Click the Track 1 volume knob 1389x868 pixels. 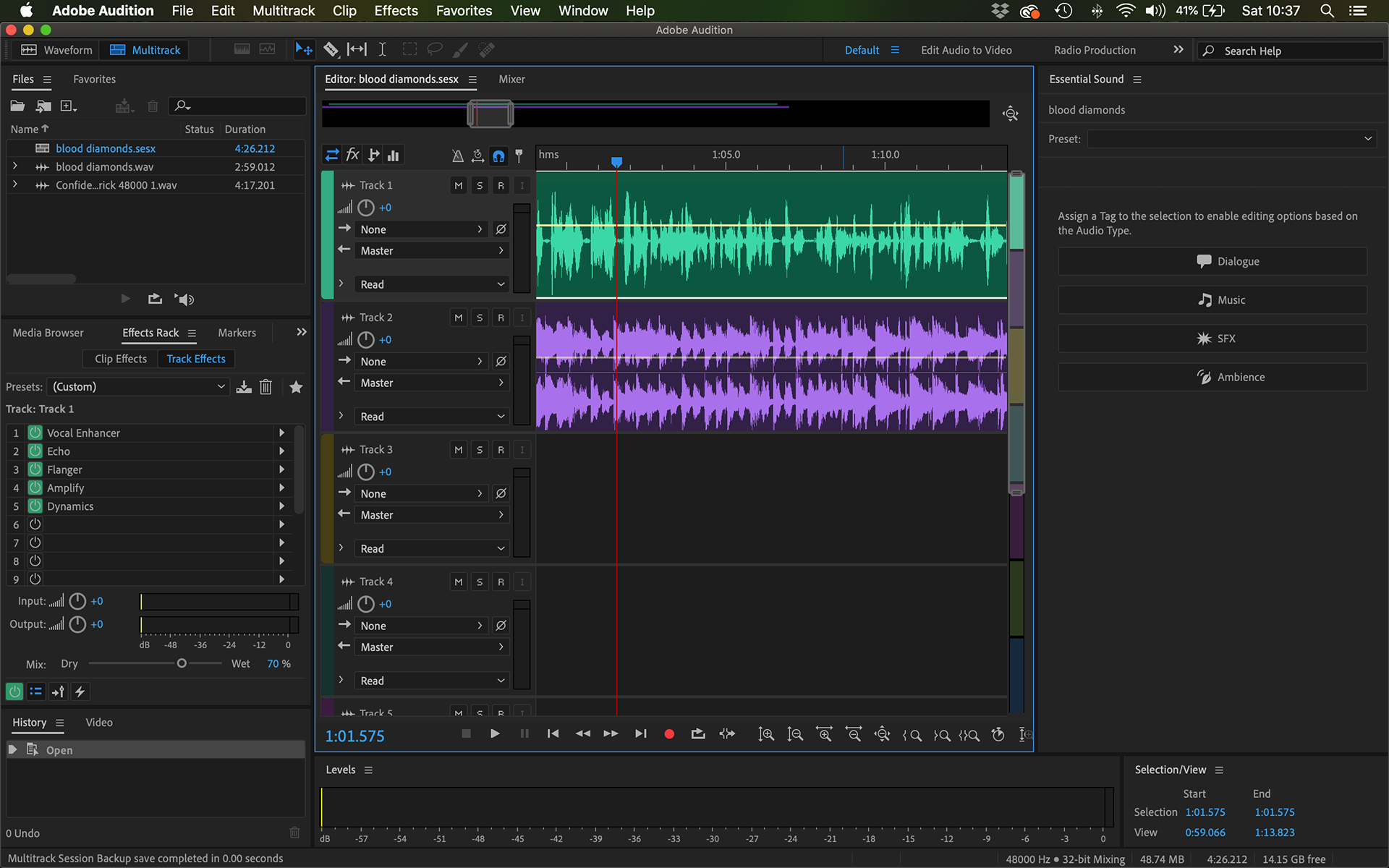(366, 208)
